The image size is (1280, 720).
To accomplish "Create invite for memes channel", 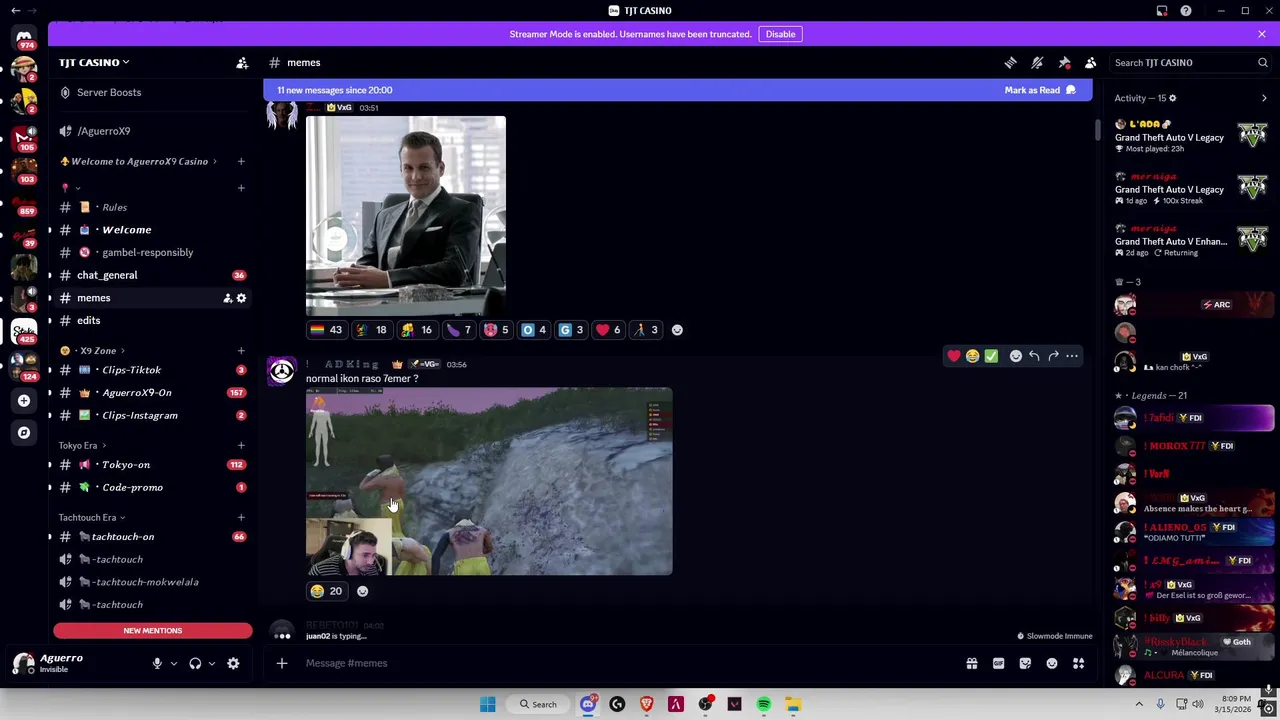I will point(227,298).
